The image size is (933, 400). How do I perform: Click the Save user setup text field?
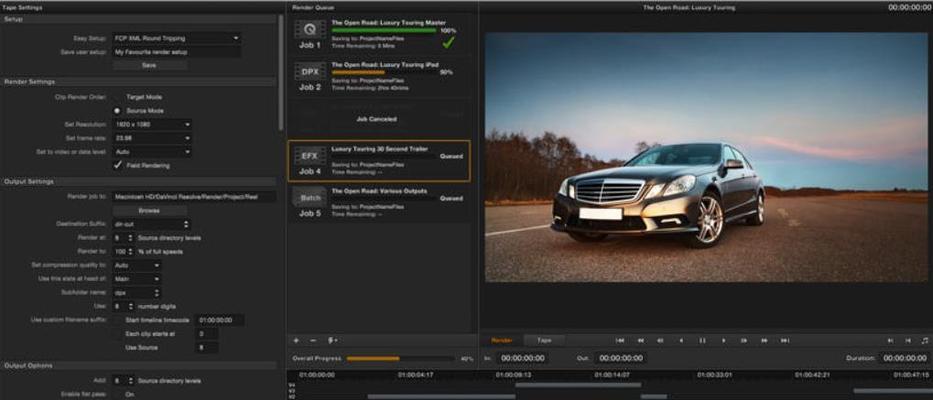[177, 52]
